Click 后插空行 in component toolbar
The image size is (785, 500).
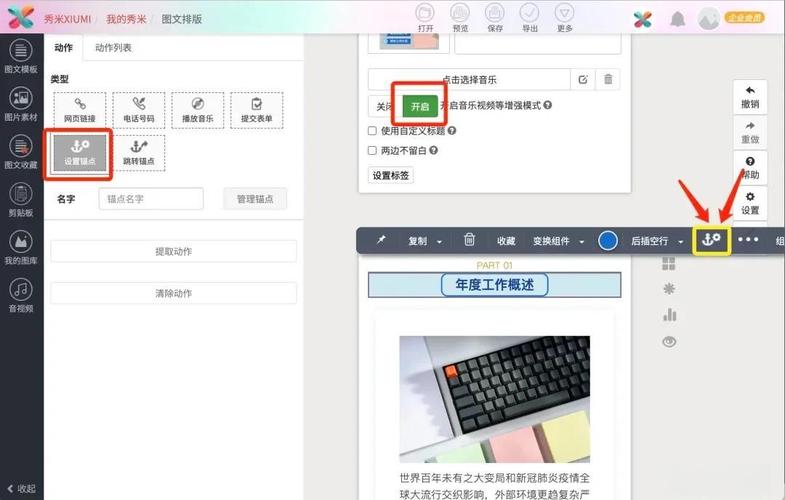coord(649,241)
